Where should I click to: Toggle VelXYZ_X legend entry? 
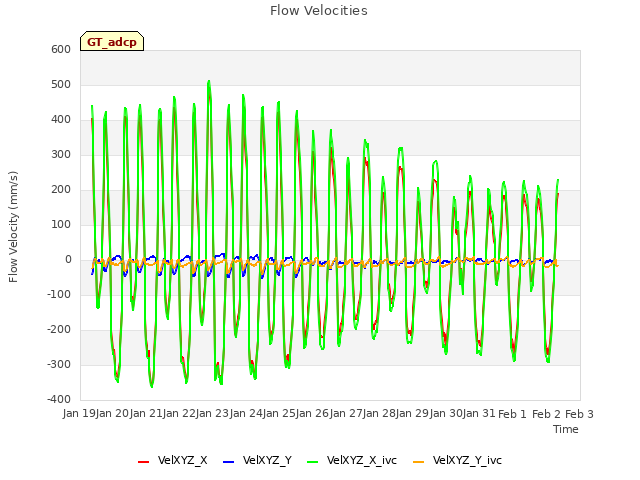(x=173, y=461)
